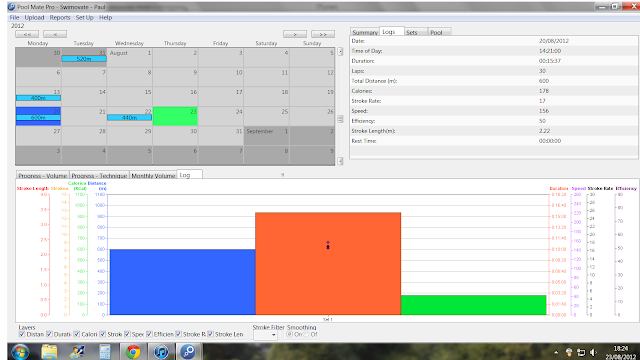The height and width of the screenshot is (360, 640).
Task: Open the Monthly Volume tab
Action: pos(153,176)
